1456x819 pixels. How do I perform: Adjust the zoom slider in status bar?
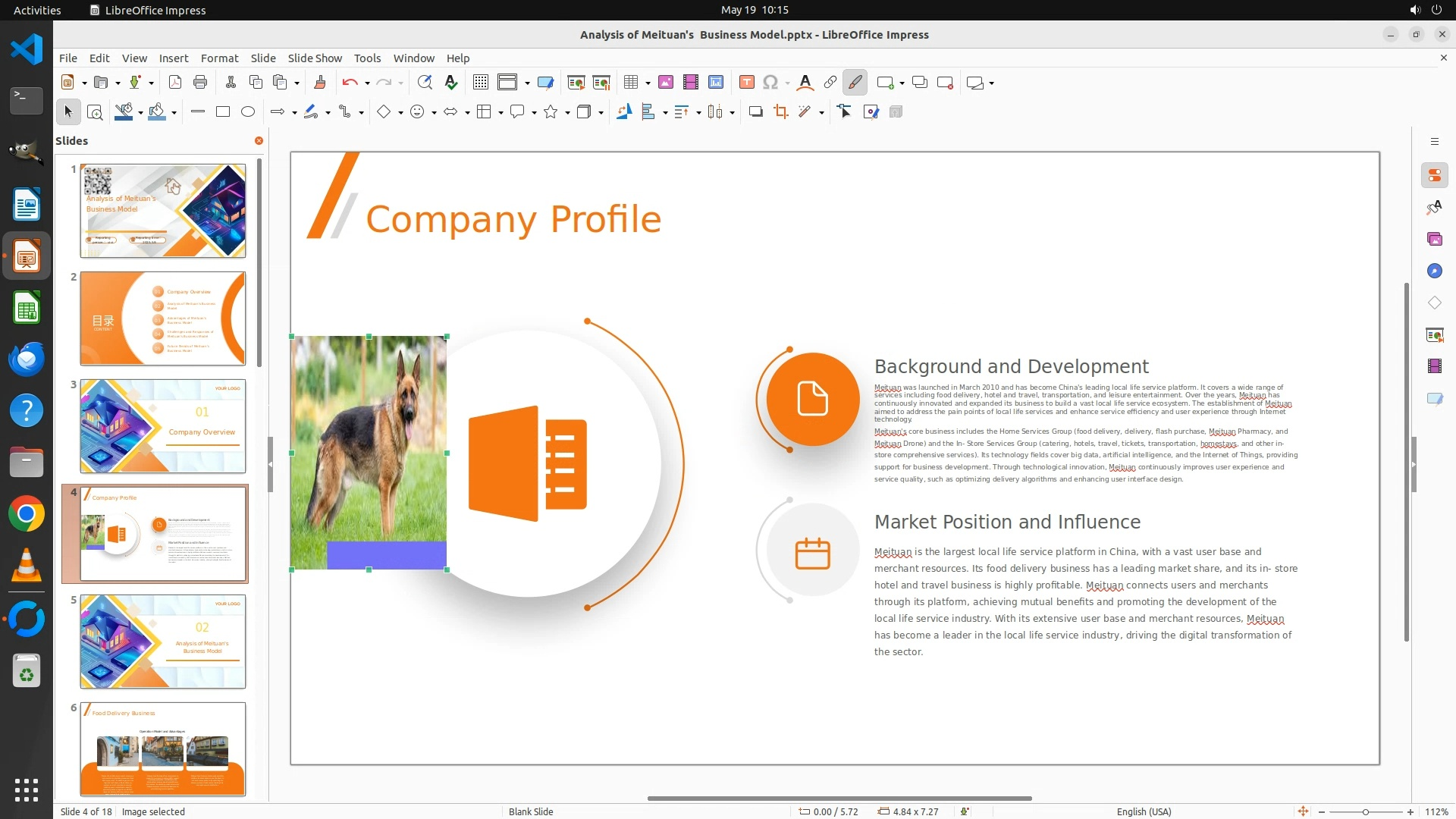pyautogui.click(x=1365, y=811)
